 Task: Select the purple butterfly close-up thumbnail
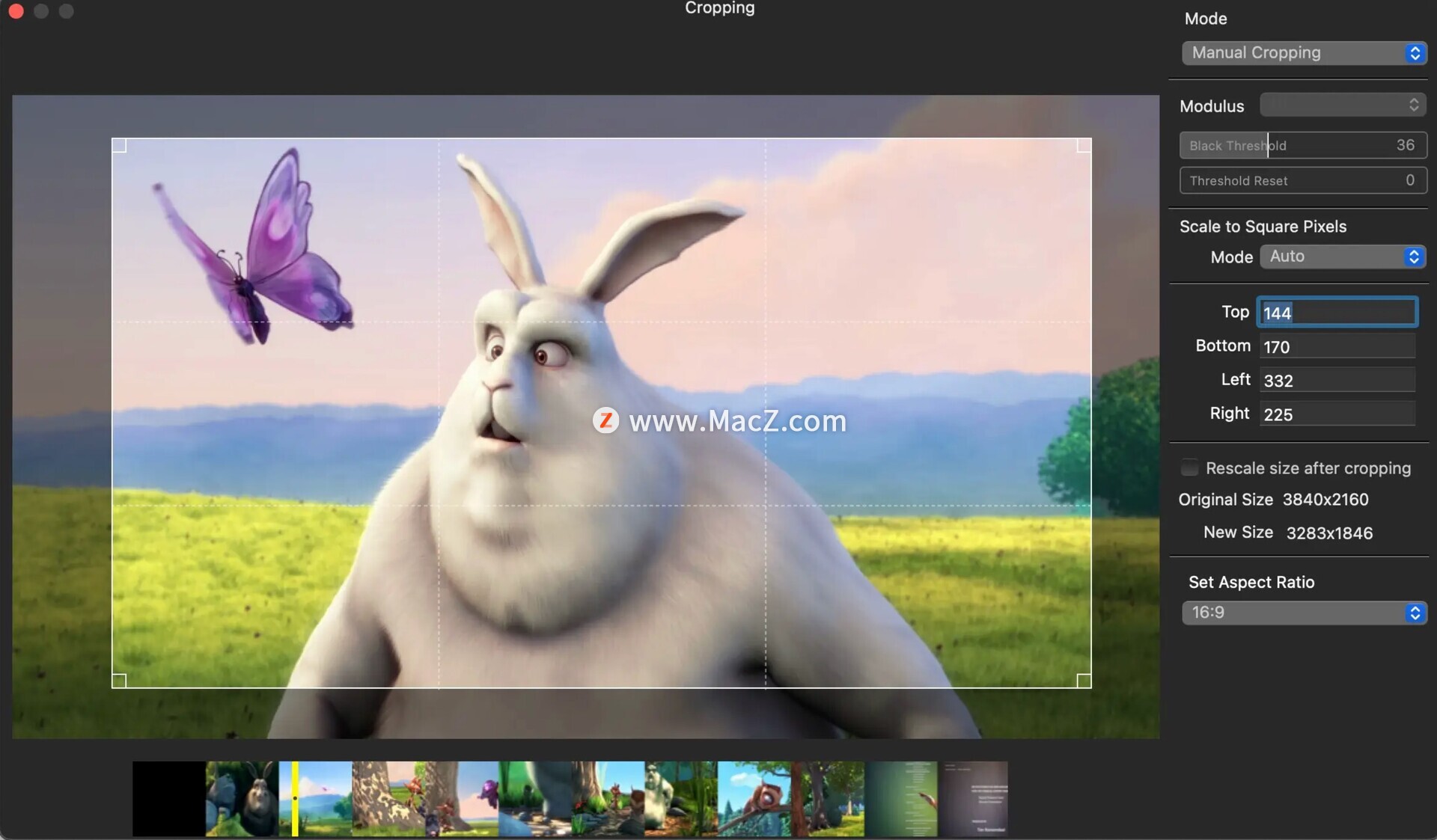point(461,799)
